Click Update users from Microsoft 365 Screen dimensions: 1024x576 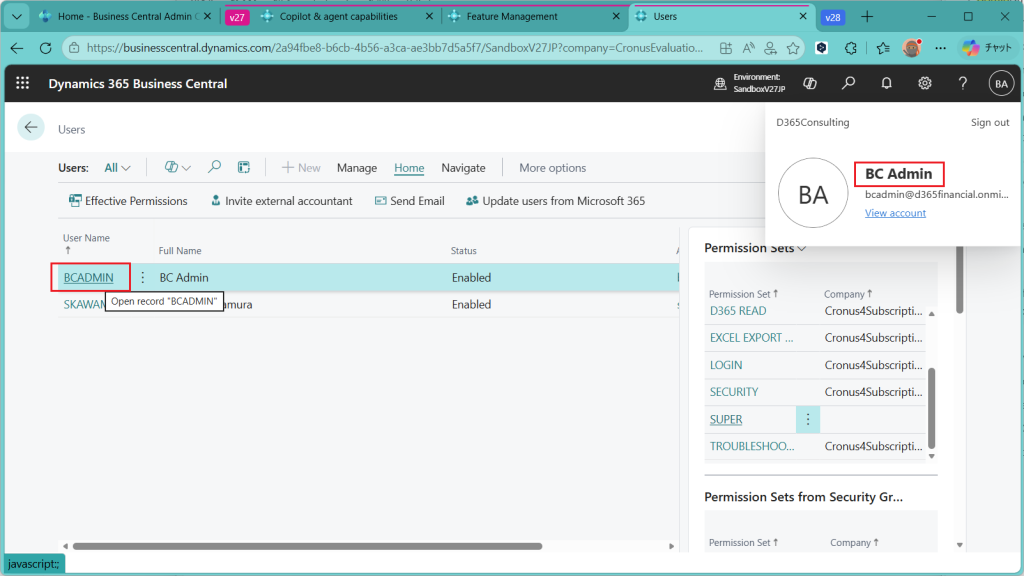[x=555, y=201]
